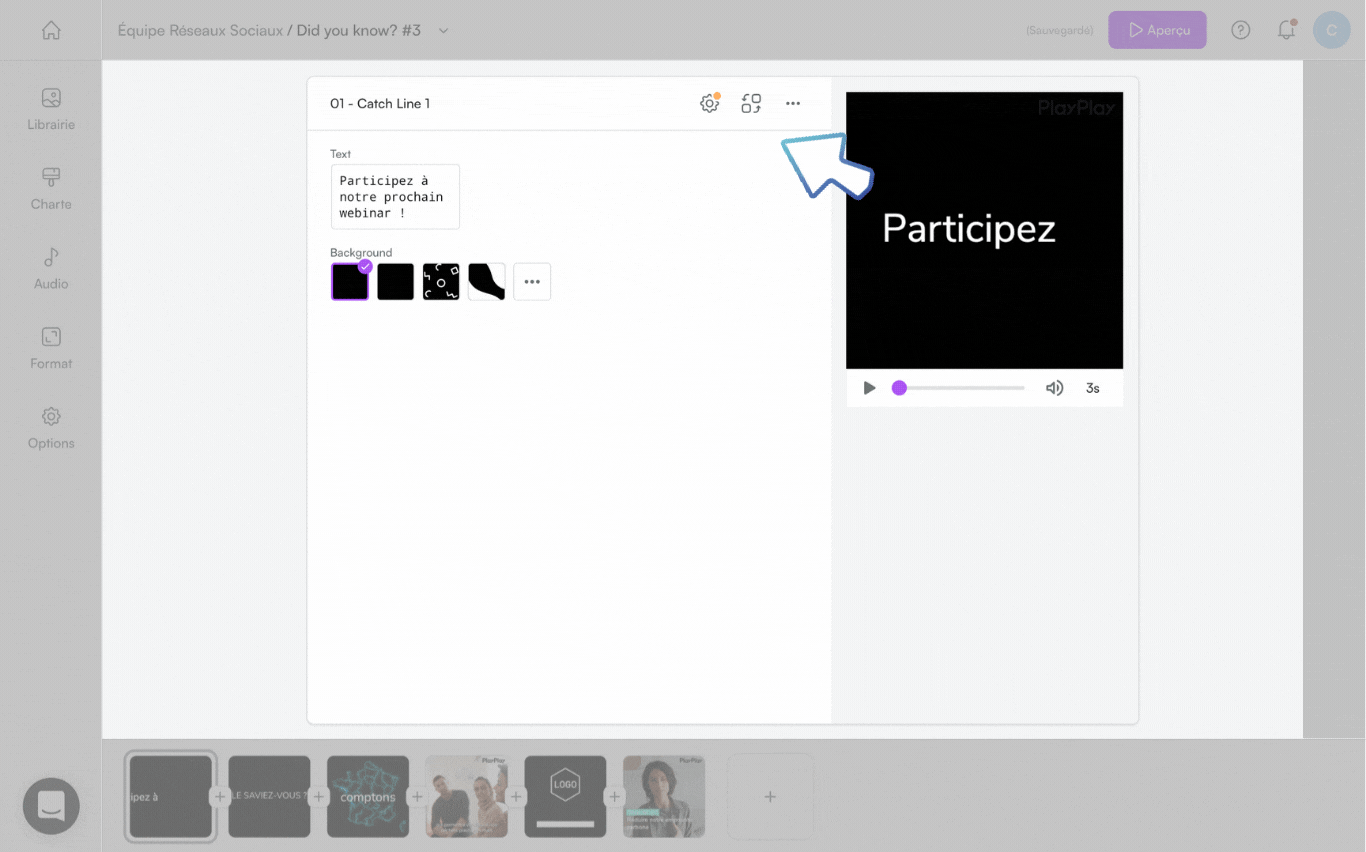This screenshot has height=852, width=1366.
Task: Select the 'comptons' scene thumbnail
Action: point(368,796)
